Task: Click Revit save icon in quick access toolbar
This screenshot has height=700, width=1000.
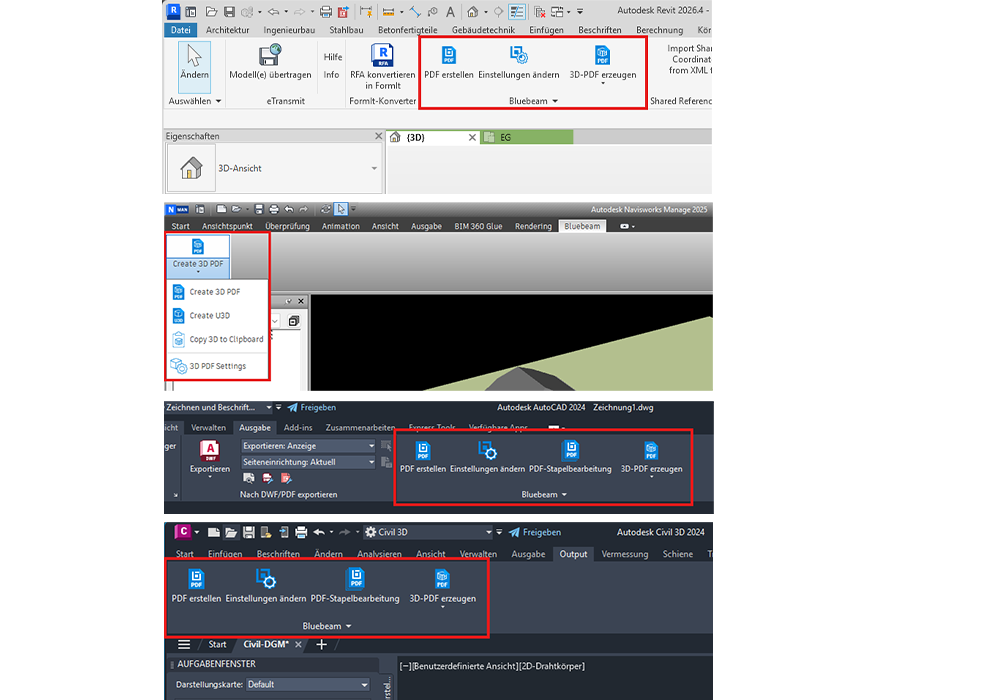Action: pos(230,11)
